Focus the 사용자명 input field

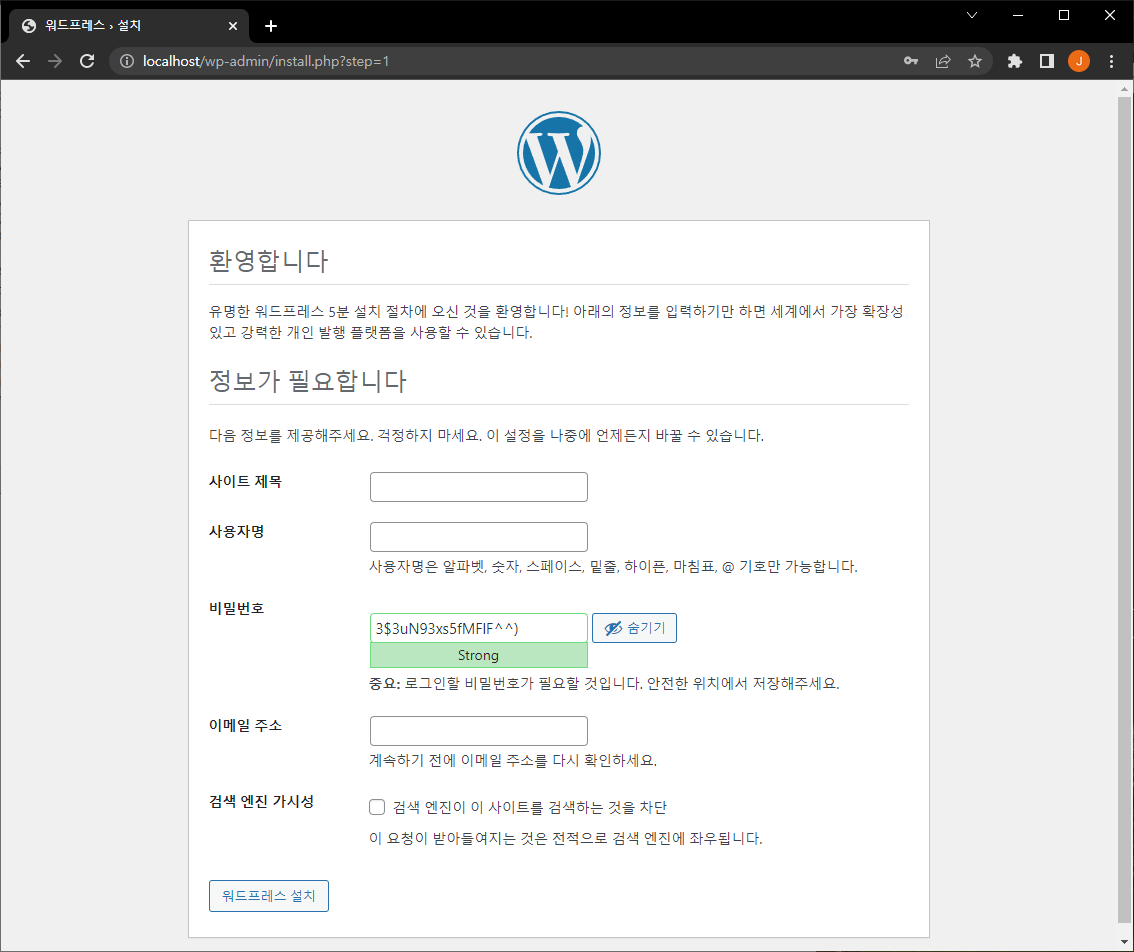pos(479,537)
